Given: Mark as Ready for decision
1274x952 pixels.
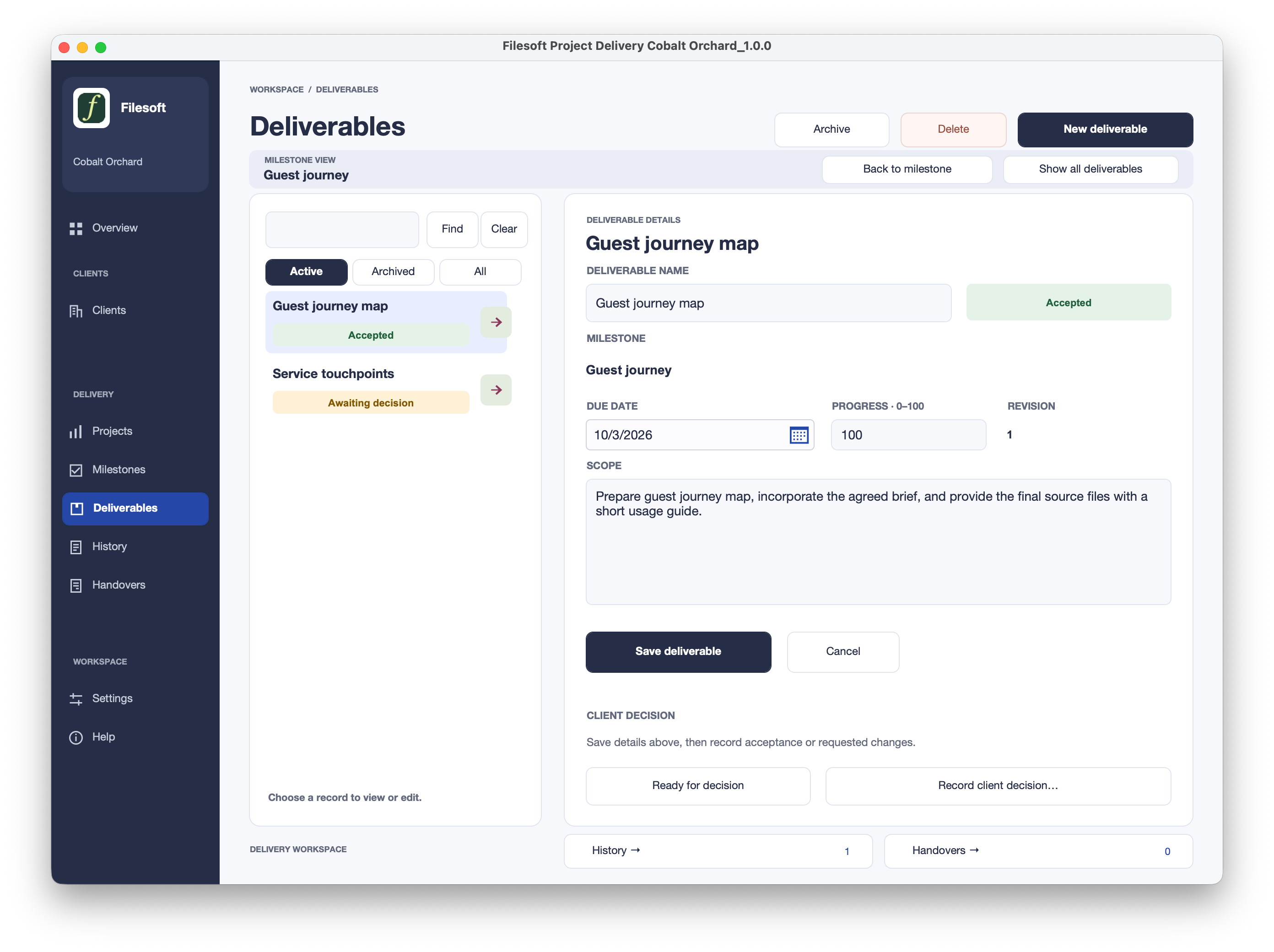Looking at the screenshot, I should pyautogui.click(x=697, y=786).
